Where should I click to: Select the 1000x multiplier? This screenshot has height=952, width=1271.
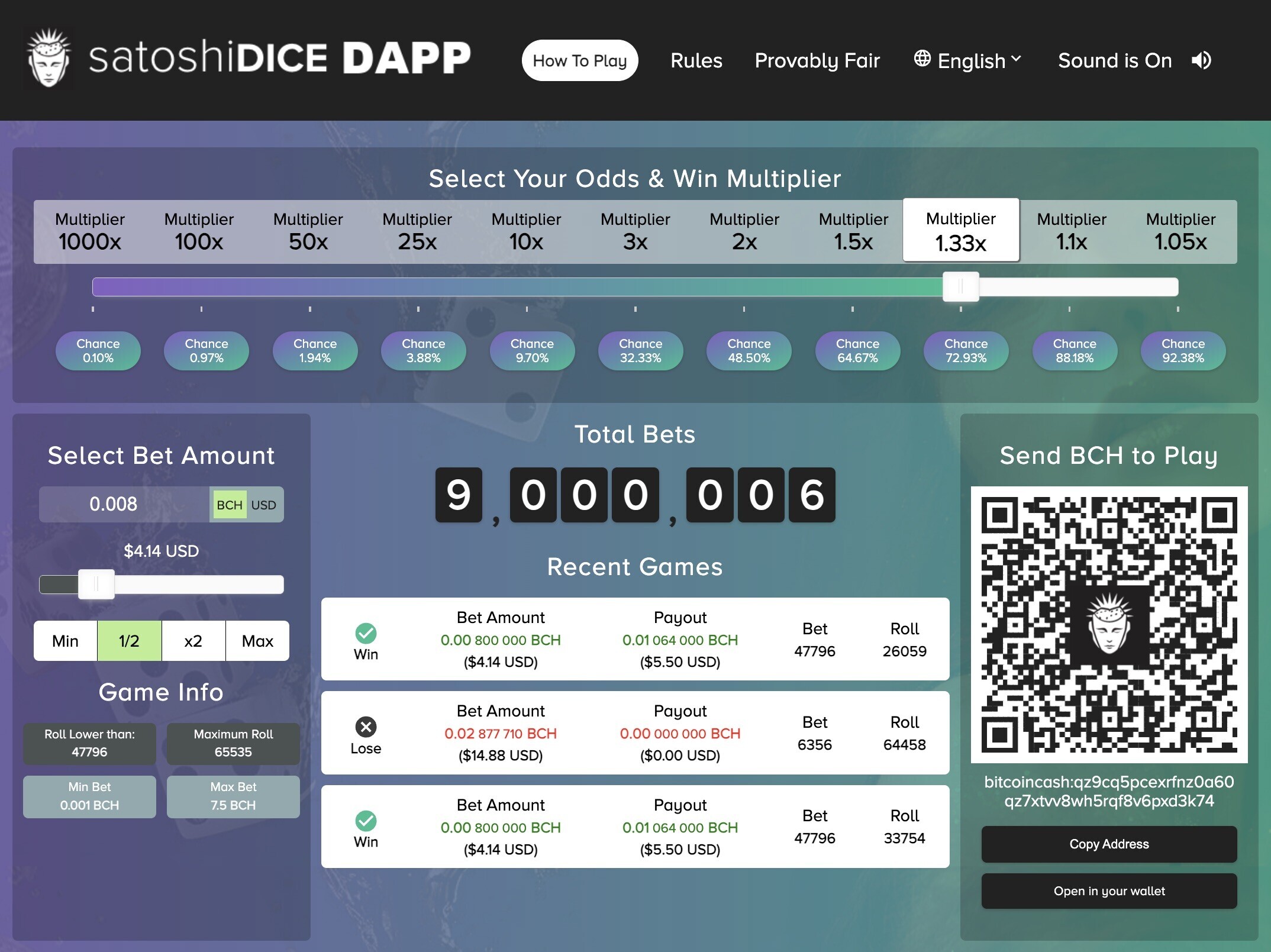90,231
